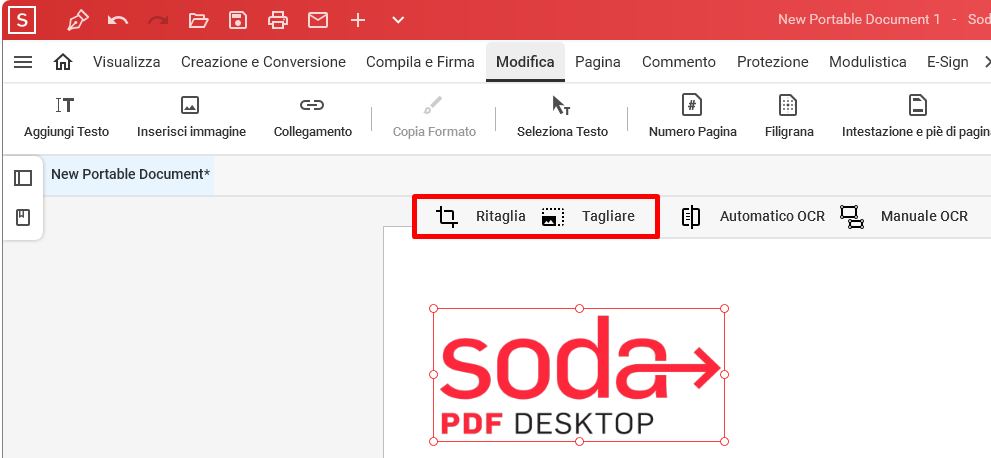Send the document by email envelope icon

coord(318,20)
